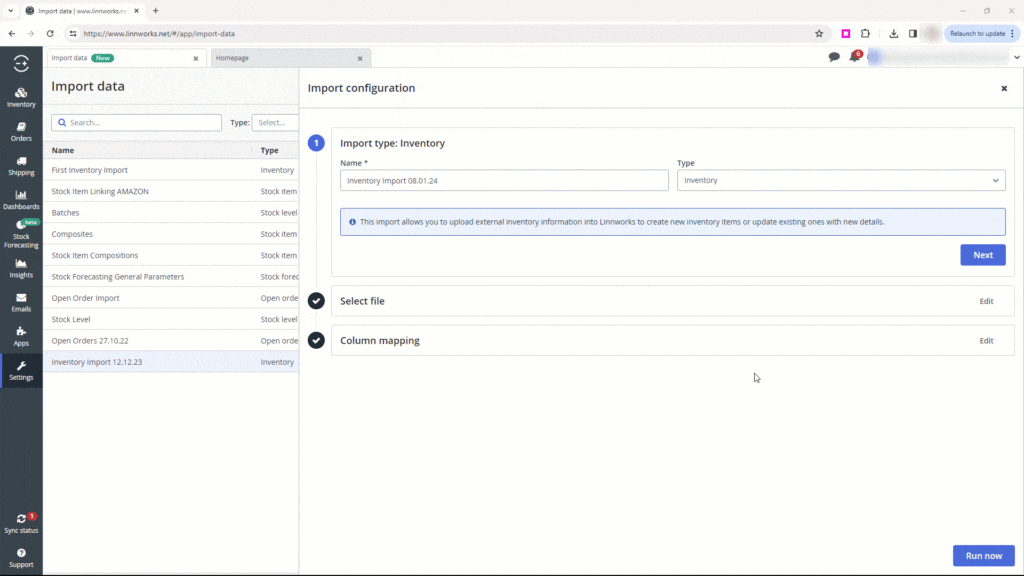Open Emails from the sidebar
Image resolution: width=1024 pixels, height=576 pixels.
(x=21, y=302)
